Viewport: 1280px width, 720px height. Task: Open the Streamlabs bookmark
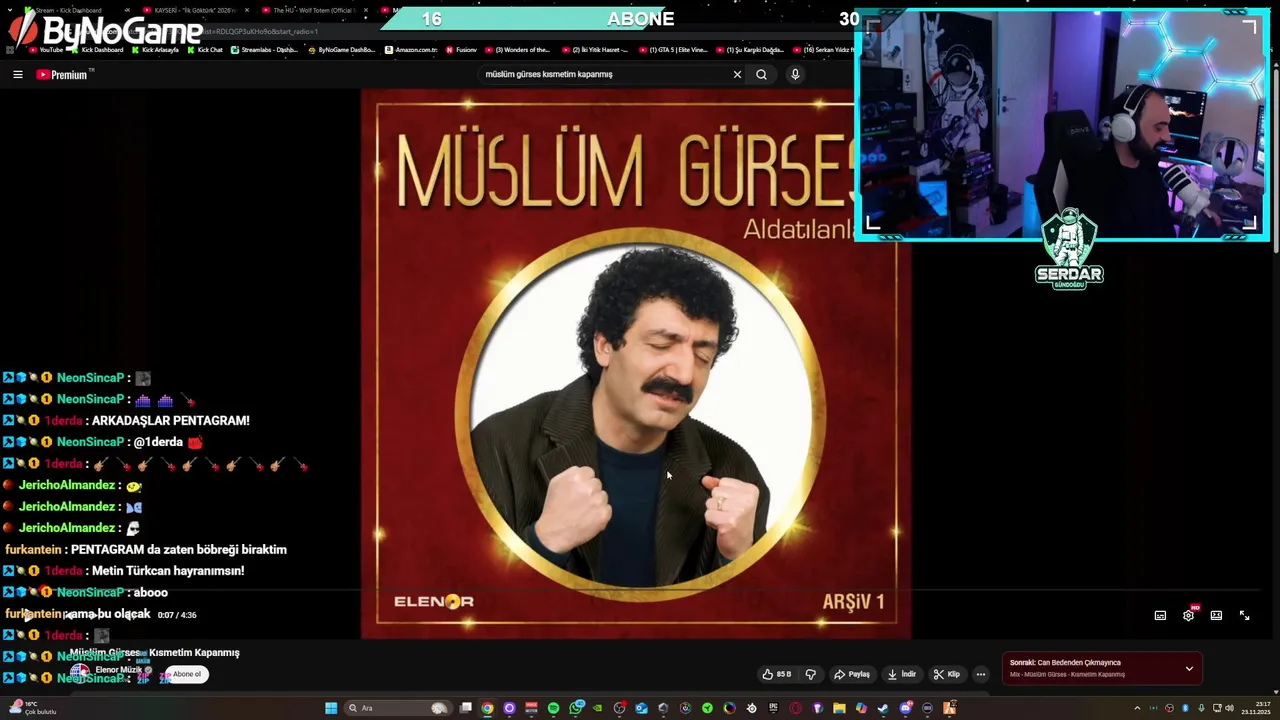point(265,49)
